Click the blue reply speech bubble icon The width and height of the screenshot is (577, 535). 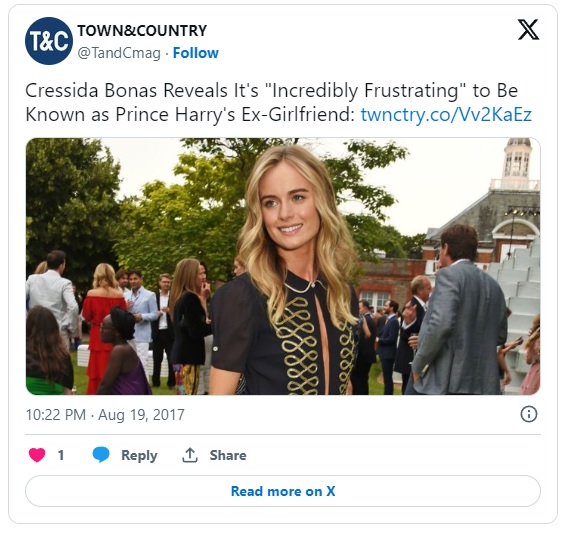coord(101,455)
